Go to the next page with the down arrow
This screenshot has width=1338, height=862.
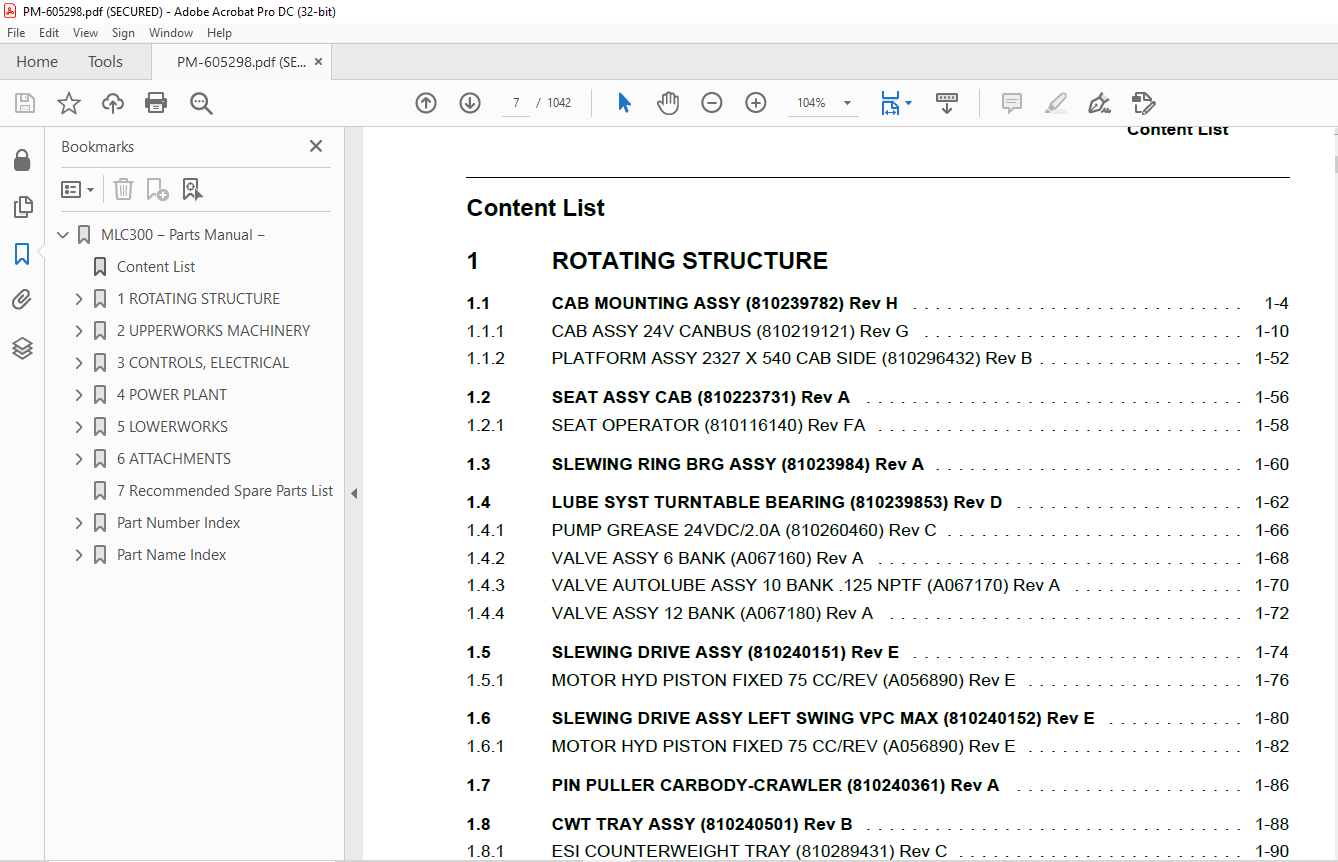coord(470,103)
